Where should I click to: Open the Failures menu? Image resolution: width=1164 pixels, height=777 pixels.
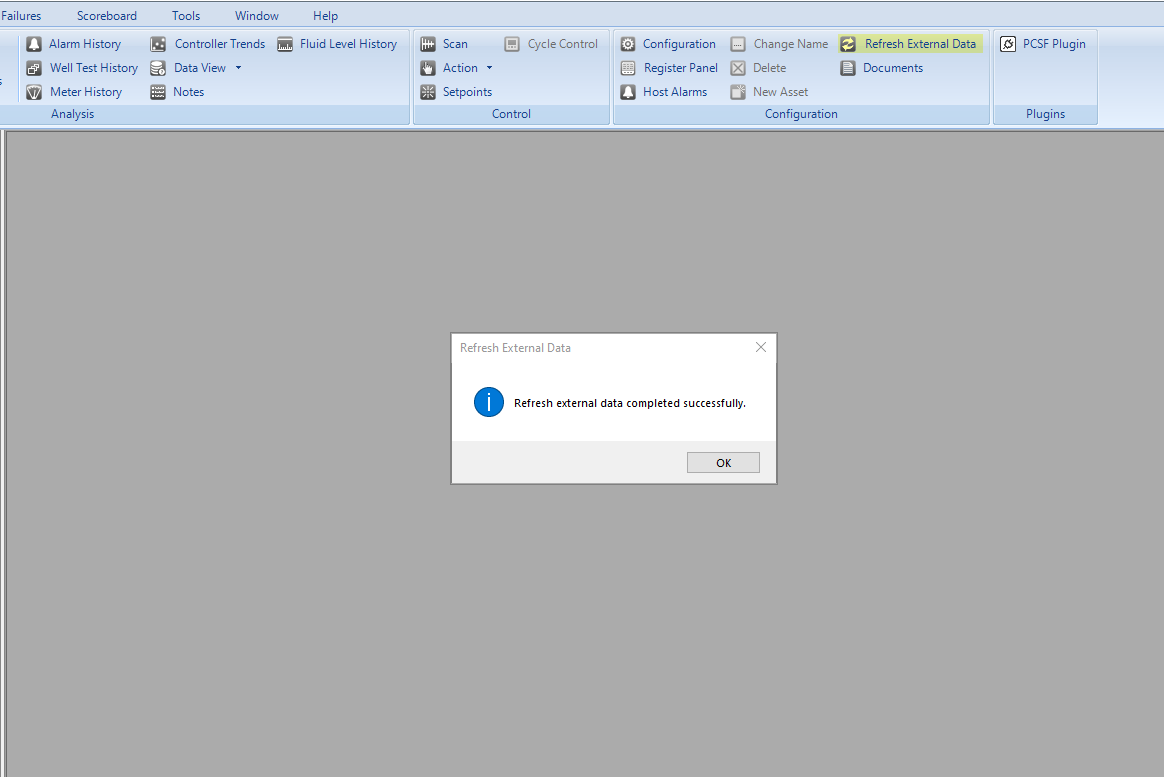[21, 16]
